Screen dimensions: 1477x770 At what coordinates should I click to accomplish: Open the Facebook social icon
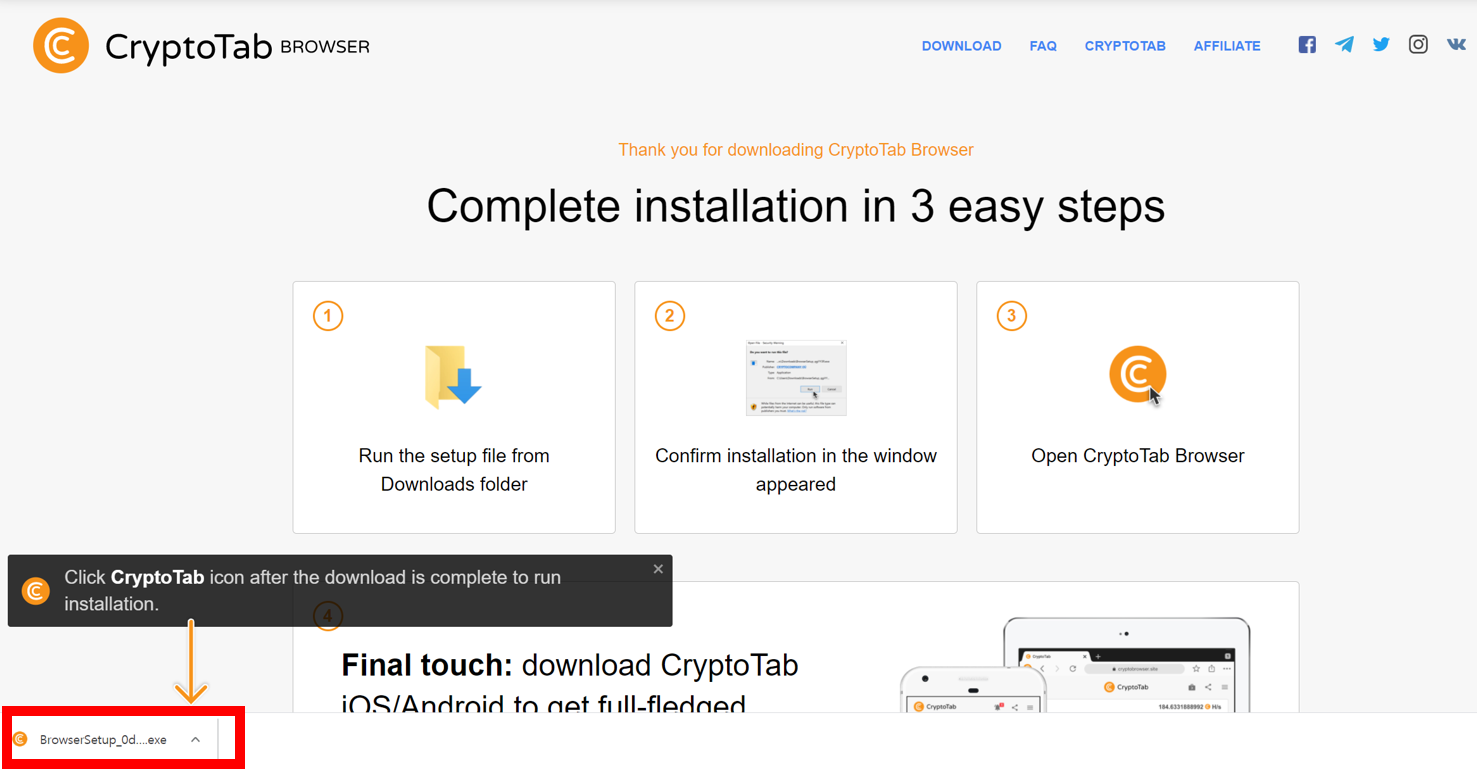pos(1307,44)
